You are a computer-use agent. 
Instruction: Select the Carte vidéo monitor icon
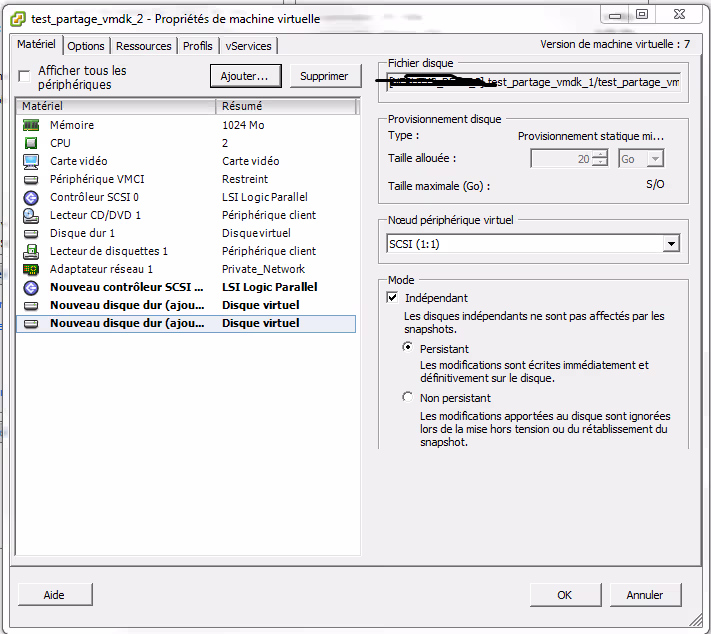pos(31,161)
